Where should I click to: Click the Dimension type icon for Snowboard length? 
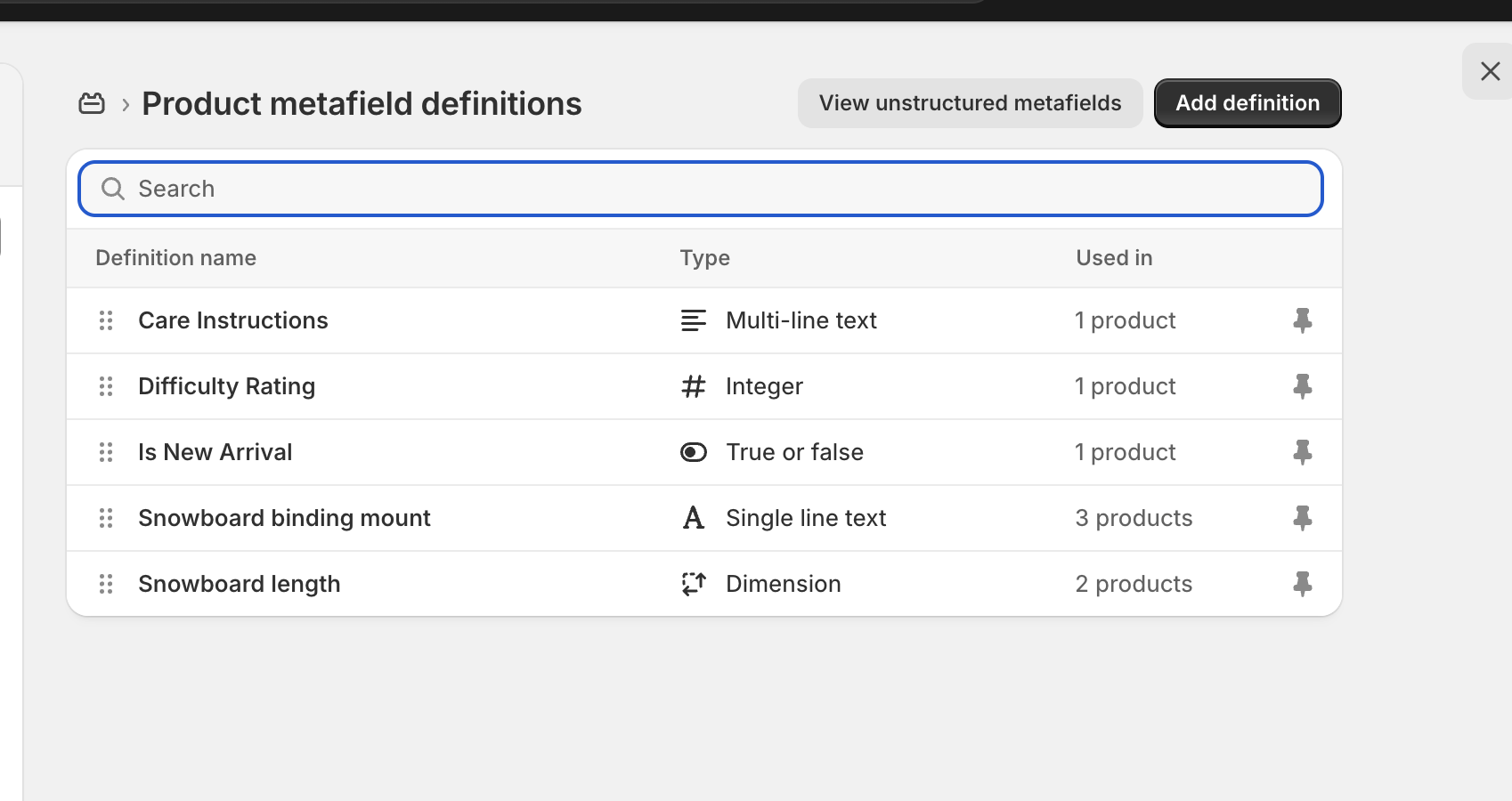[x=694, y=584]
